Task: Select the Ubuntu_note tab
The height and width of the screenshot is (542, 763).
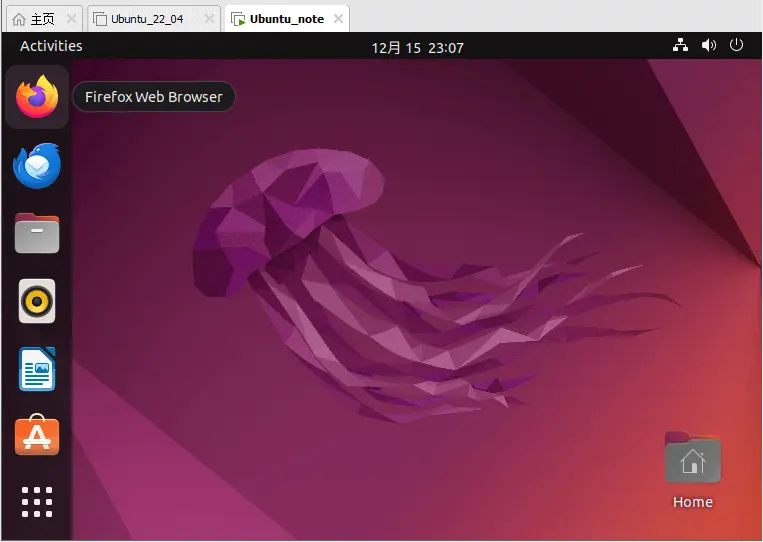Action: (x=287, y=19)
